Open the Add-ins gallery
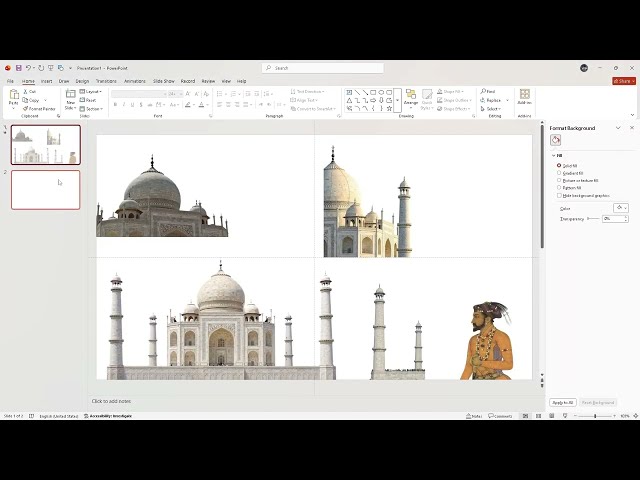This screenshot has height=480, width=640. (524, 97)
